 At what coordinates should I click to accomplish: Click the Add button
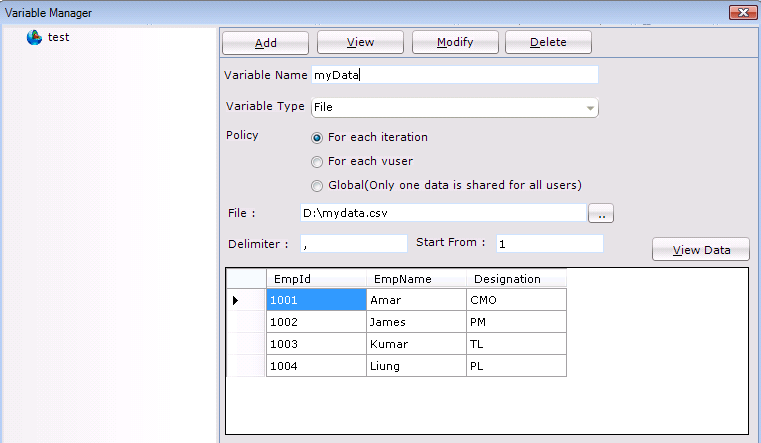pos(265,42)
